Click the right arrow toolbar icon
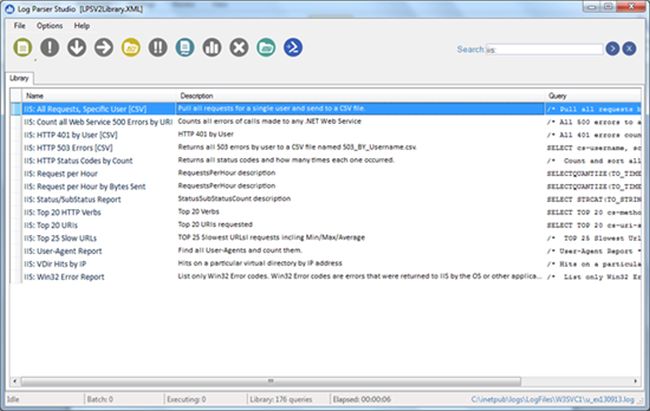Viewport: 650px width, 411px height. tap(104, 48)
